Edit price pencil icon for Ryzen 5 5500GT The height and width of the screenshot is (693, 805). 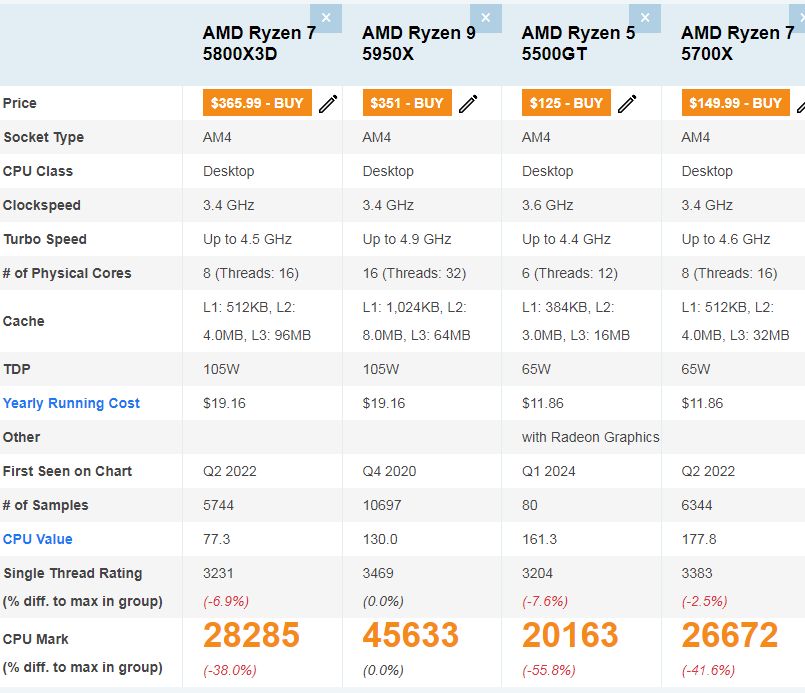point(627,103)
